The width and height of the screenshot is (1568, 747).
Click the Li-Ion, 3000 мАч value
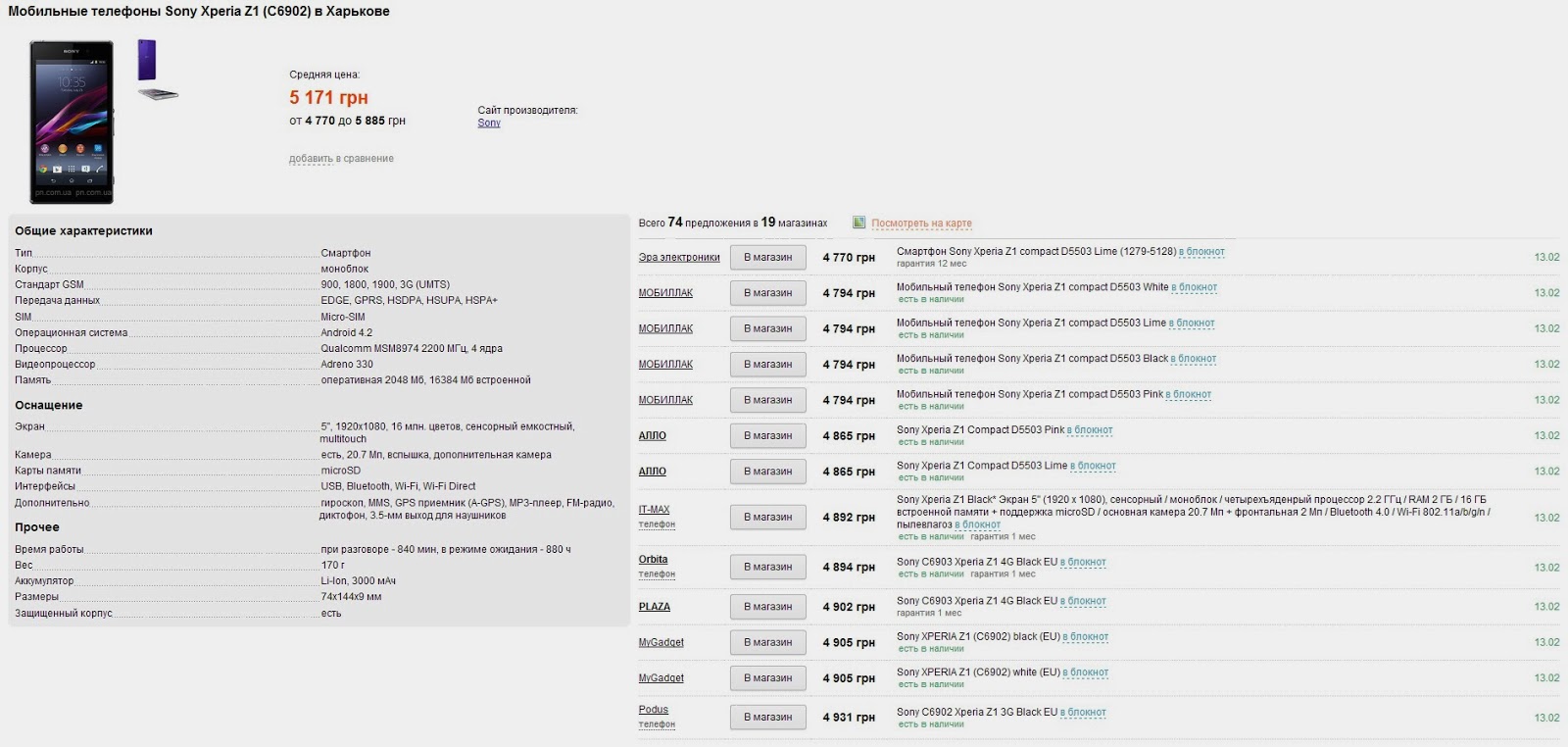point(359,581)
